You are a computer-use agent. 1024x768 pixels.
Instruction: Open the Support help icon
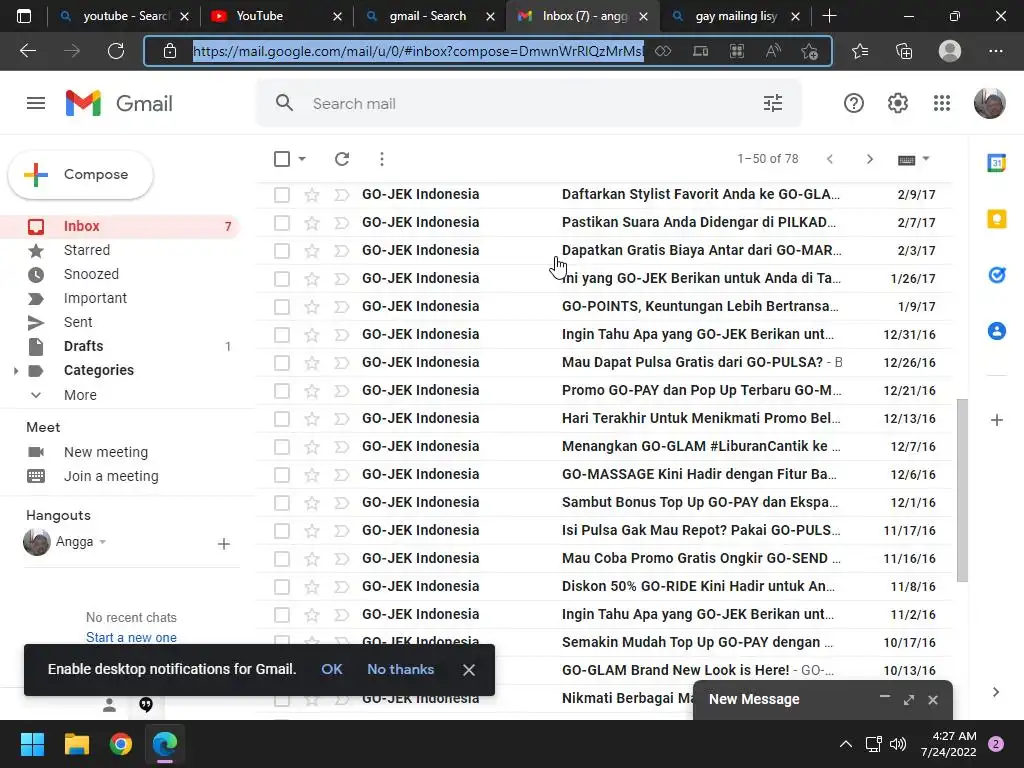click(854, 103)
